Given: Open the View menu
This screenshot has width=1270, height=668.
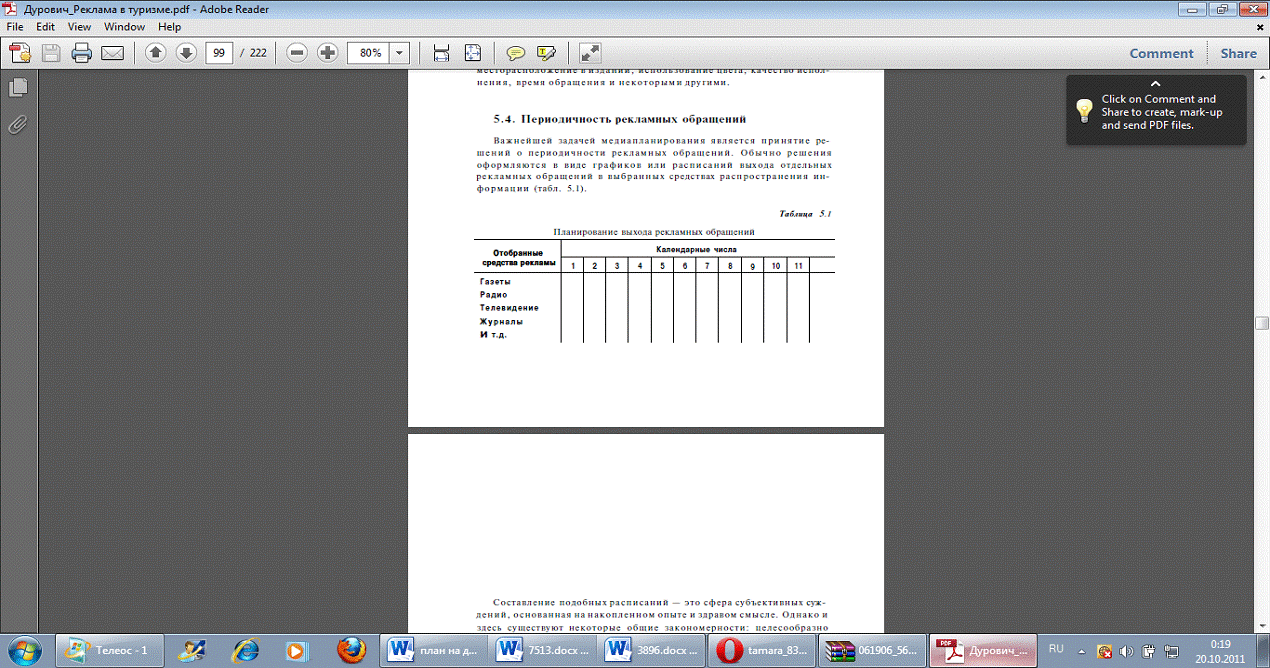Looking at the screenshot, I should point(79,27).
